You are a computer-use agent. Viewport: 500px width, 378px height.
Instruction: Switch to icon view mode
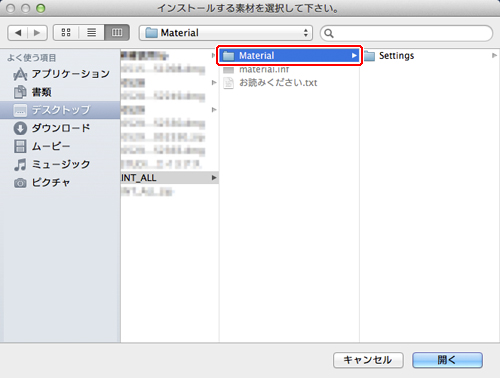tap(66, 33)
